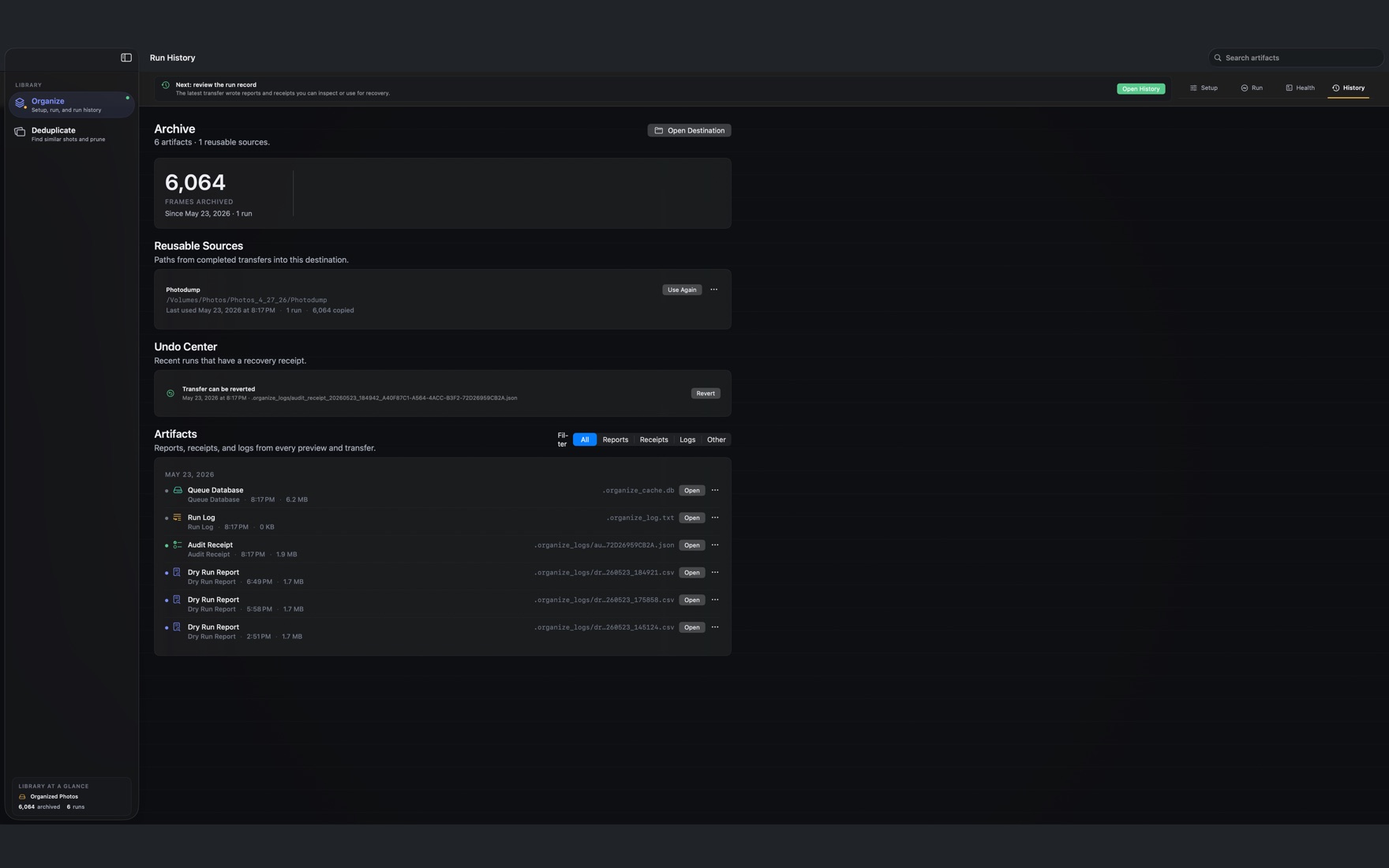Switch to the Health tab
The height and width of the screenshot is (868, 1389).
pyautogui.click(x=1300, y=88)
